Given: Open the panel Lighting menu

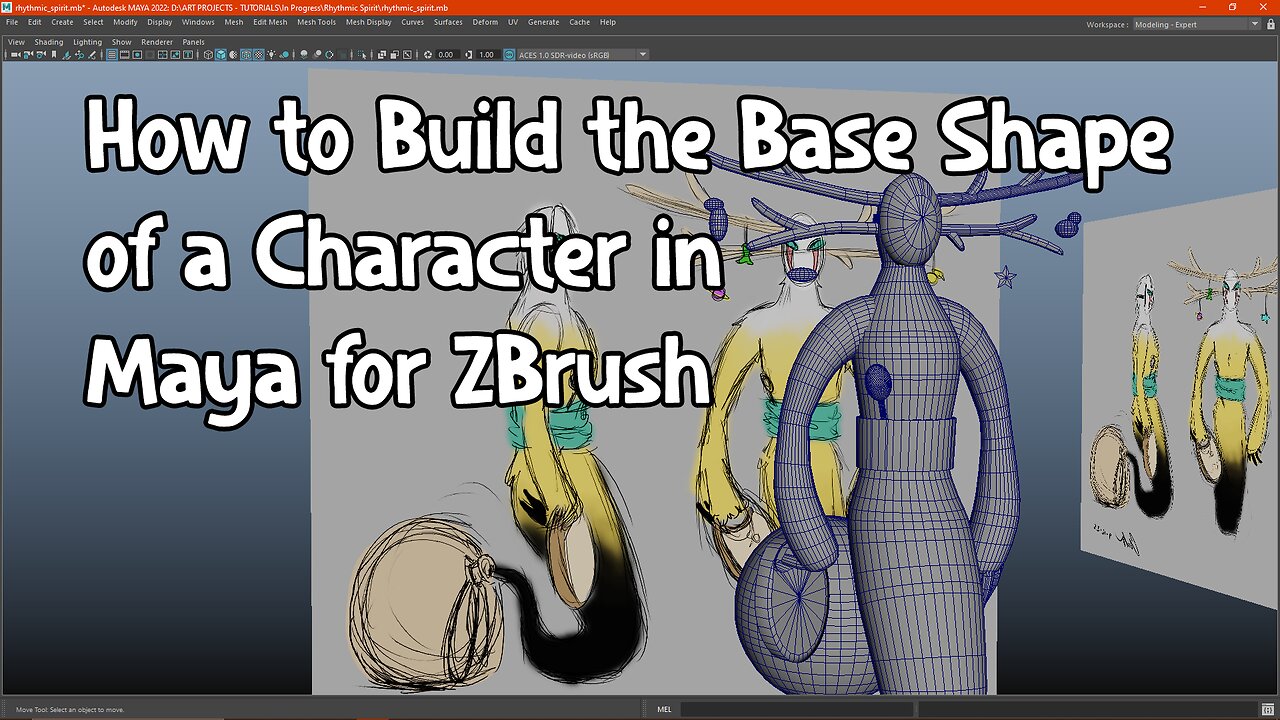Looking at the screenshot, I should 87,42.
